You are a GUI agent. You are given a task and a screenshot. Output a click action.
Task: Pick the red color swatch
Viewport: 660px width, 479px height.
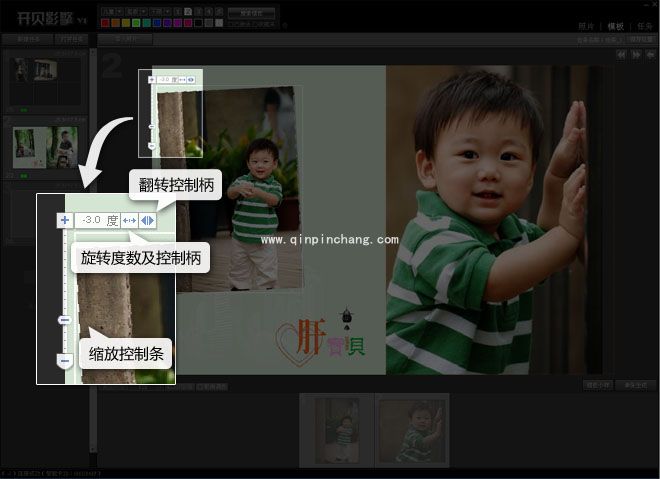pyautogui.click(x=105, y=23)
